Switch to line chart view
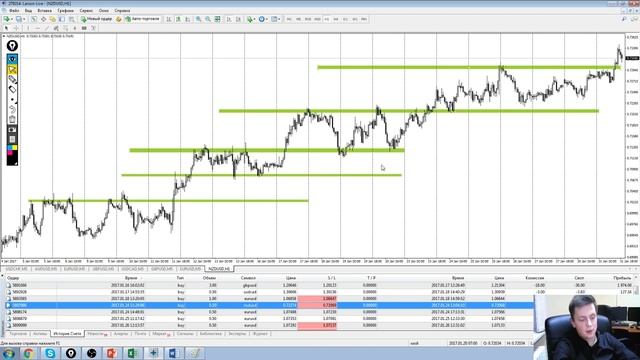The width and height of the screenshot is (640, 360). (x=188, y=19)
